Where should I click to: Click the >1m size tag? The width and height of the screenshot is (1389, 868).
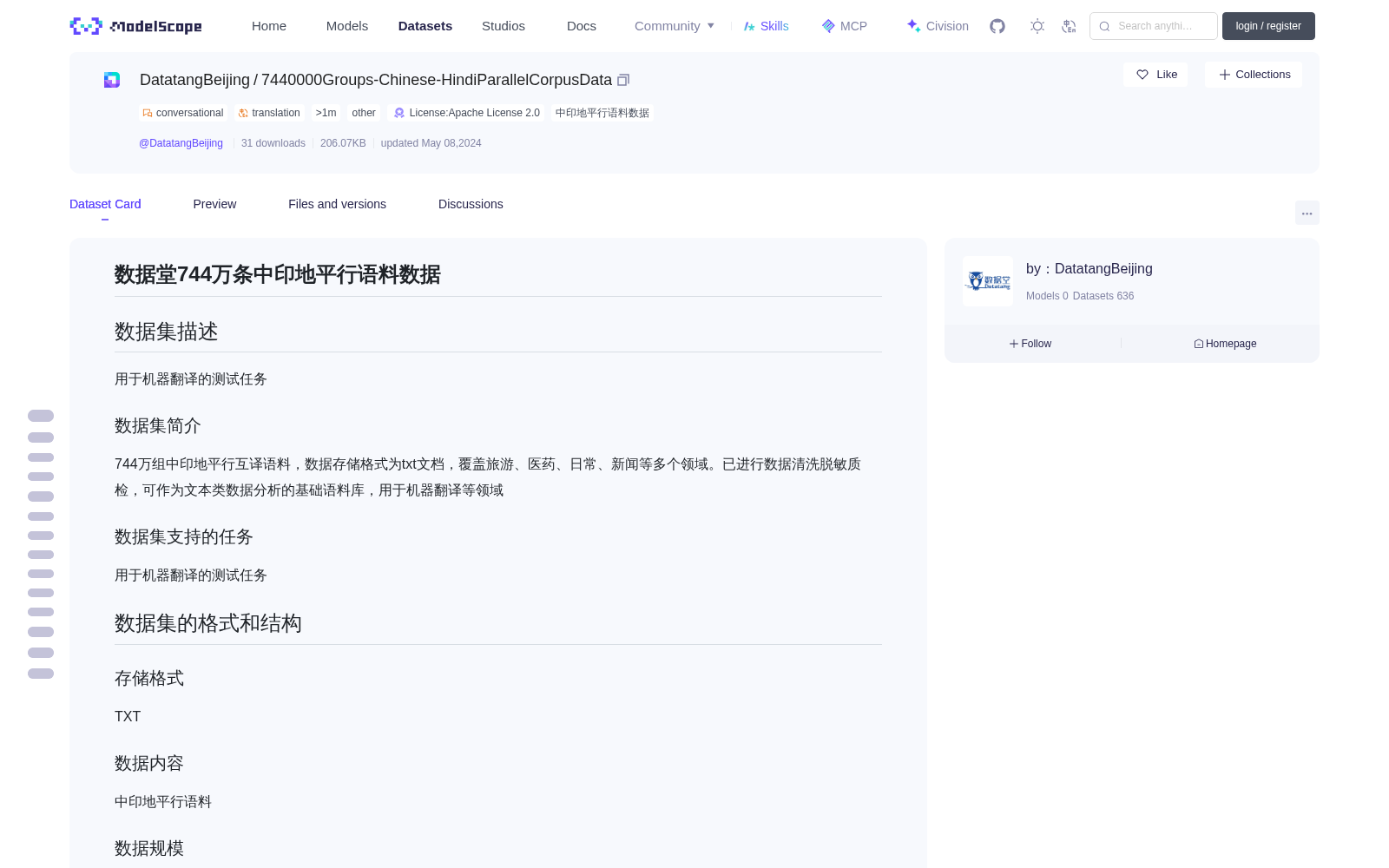click(x=326, y=113)
